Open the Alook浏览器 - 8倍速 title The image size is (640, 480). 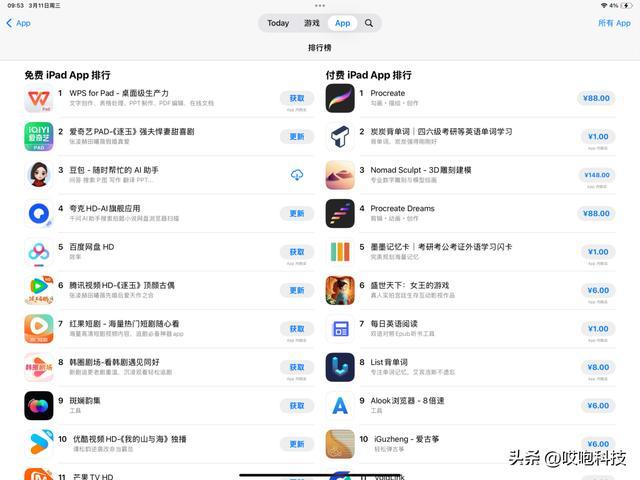tap(407, 401)
